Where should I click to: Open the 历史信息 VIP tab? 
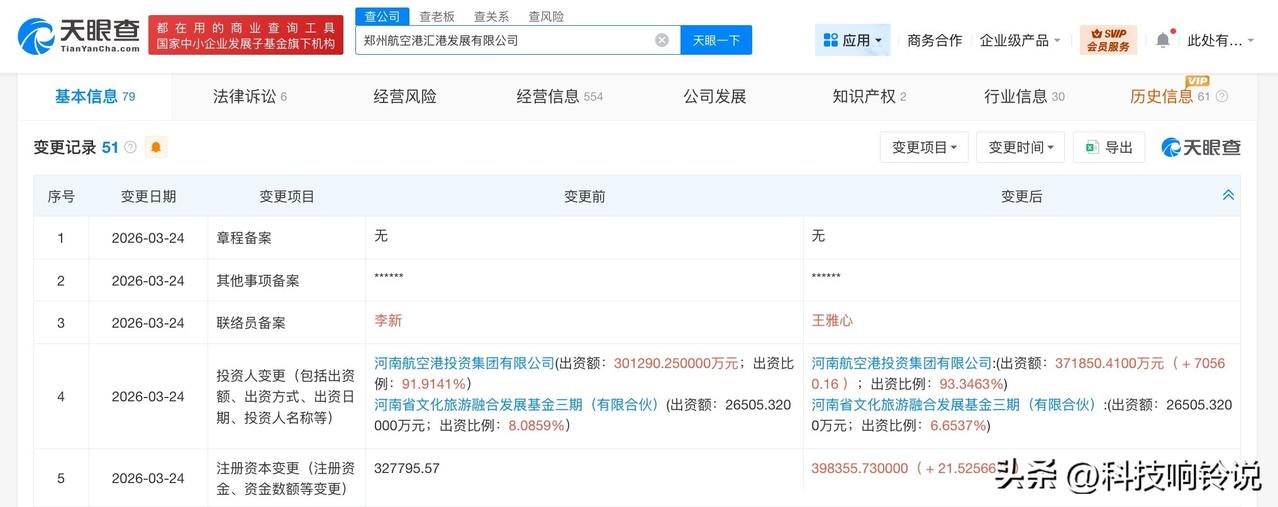[1170, 97]
